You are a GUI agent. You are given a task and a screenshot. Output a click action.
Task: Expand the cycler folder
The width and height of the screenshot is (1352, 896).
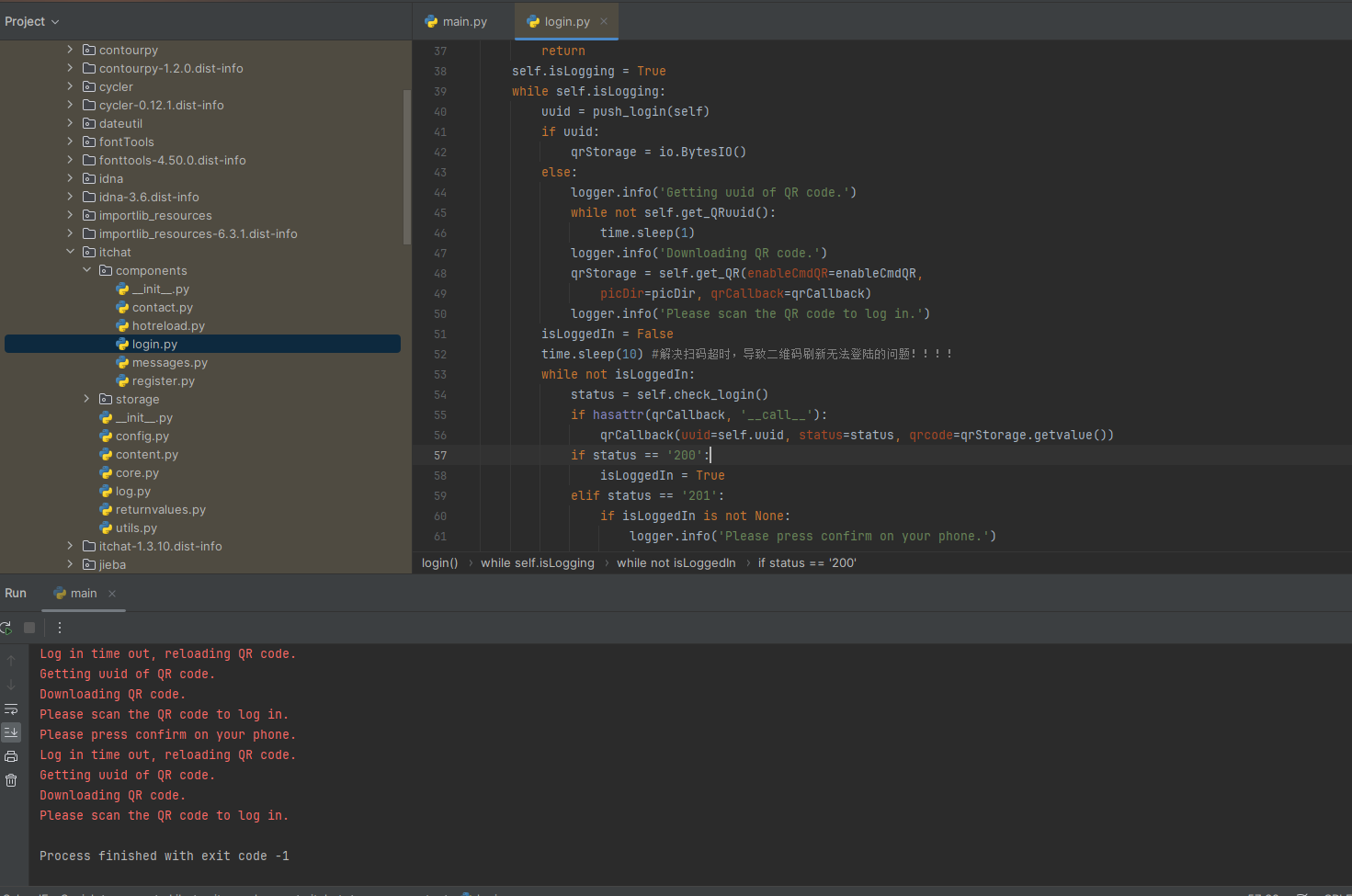[70, 86]
